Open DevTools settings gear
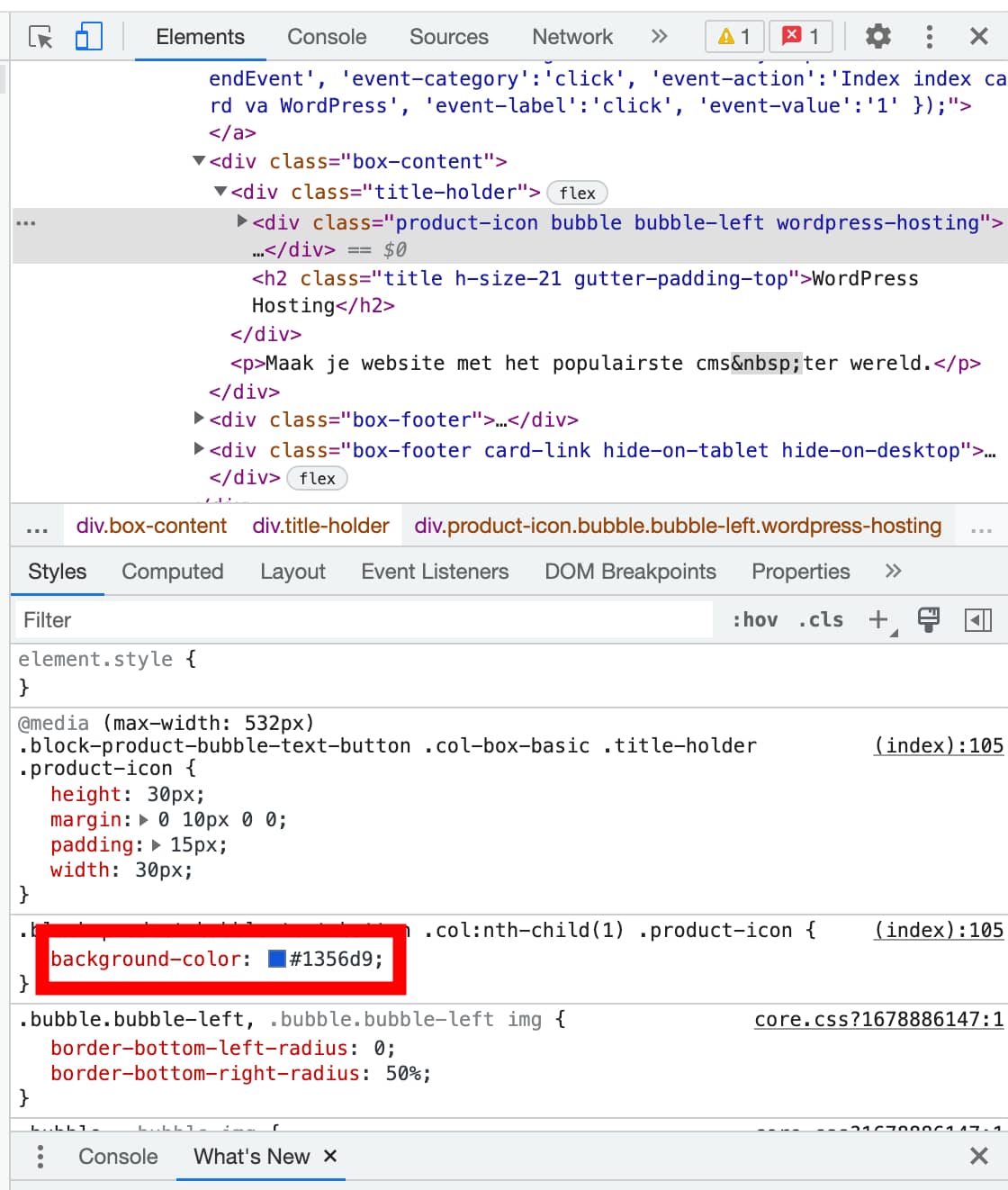This screenshot has width=1008, height=1190. pyautogui.click(x=877, y=37)
